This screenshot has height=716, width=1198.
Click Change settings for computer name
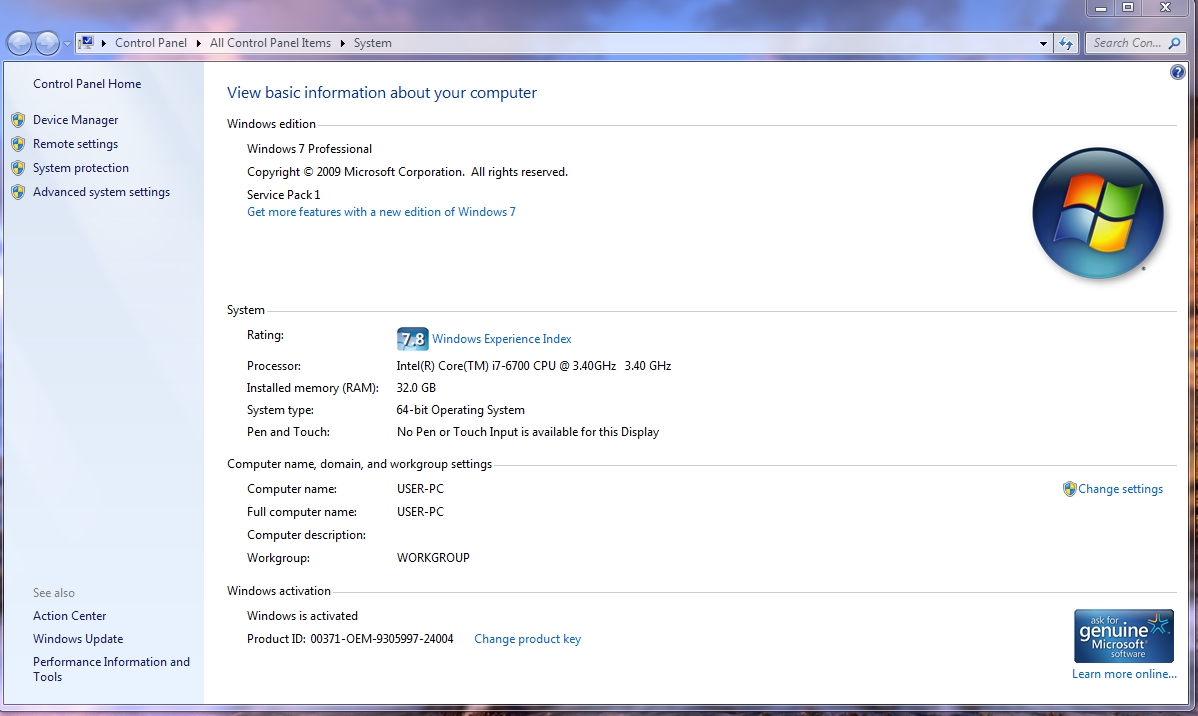tap(1120, 489)
